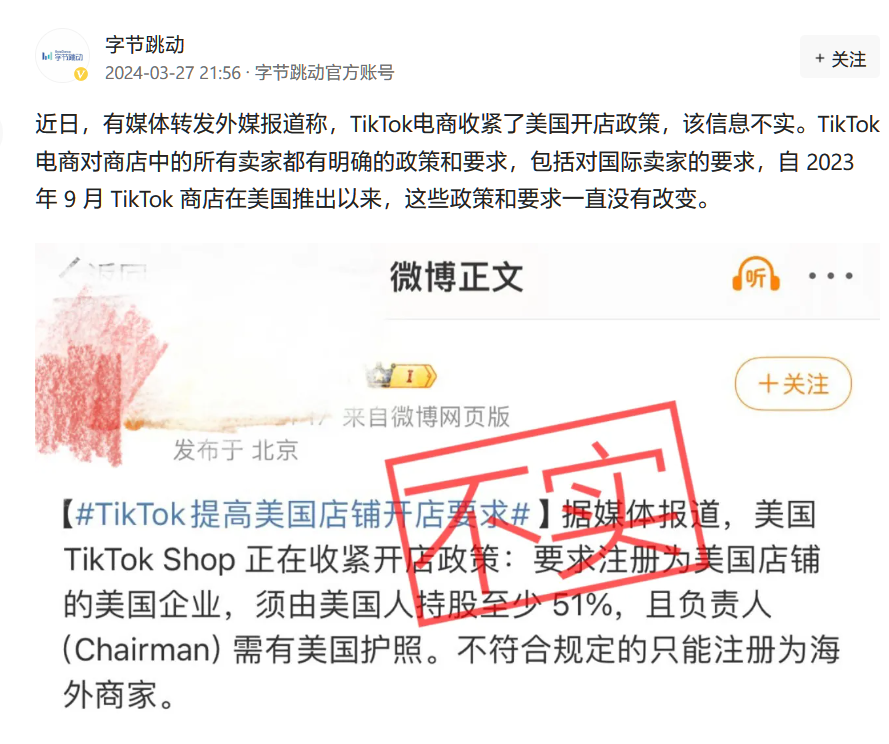Click the 字节跳动官方账号 label
Screen dimensions: 889x744
click(x=324, y=73)
